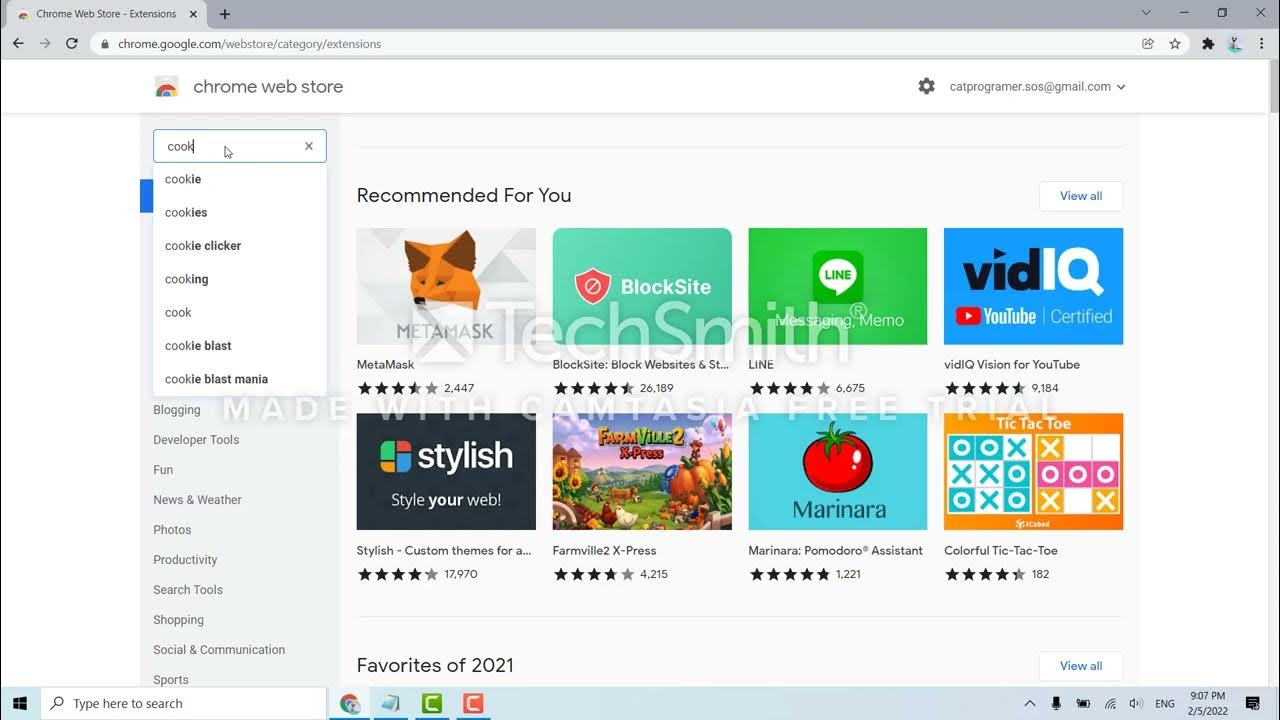Choose the "cookie clicker" suggestion
1280x720 pixels.
pyautogui.click(x=240, y=246)
